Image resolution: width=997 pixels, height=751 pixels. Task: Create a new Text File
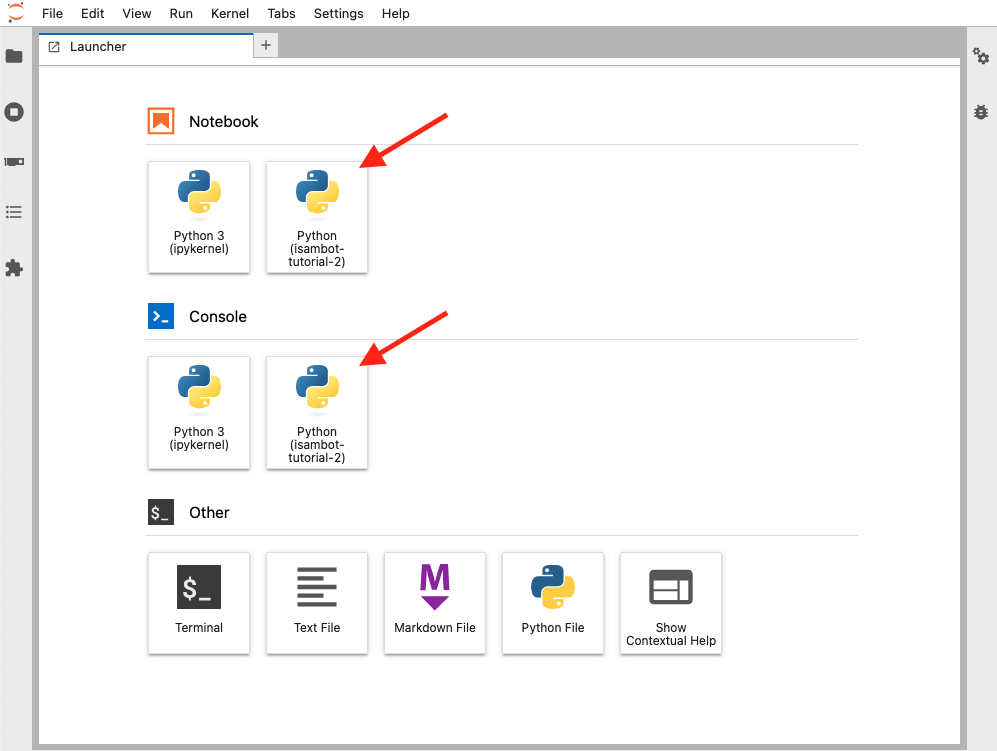[x=317, y=603]
